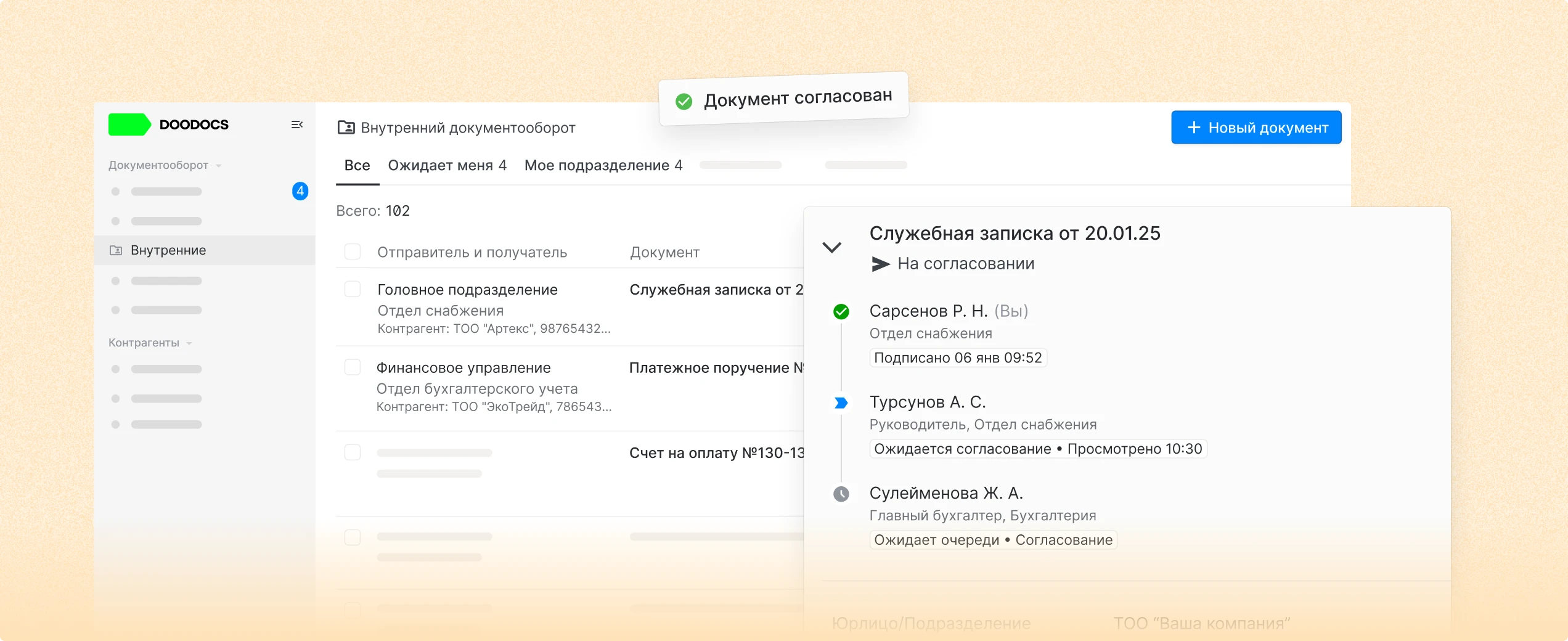The image size is (1568, 641).
Task: Click the plus icon in Новый документ button
Action: click(x=1194, y=128)
